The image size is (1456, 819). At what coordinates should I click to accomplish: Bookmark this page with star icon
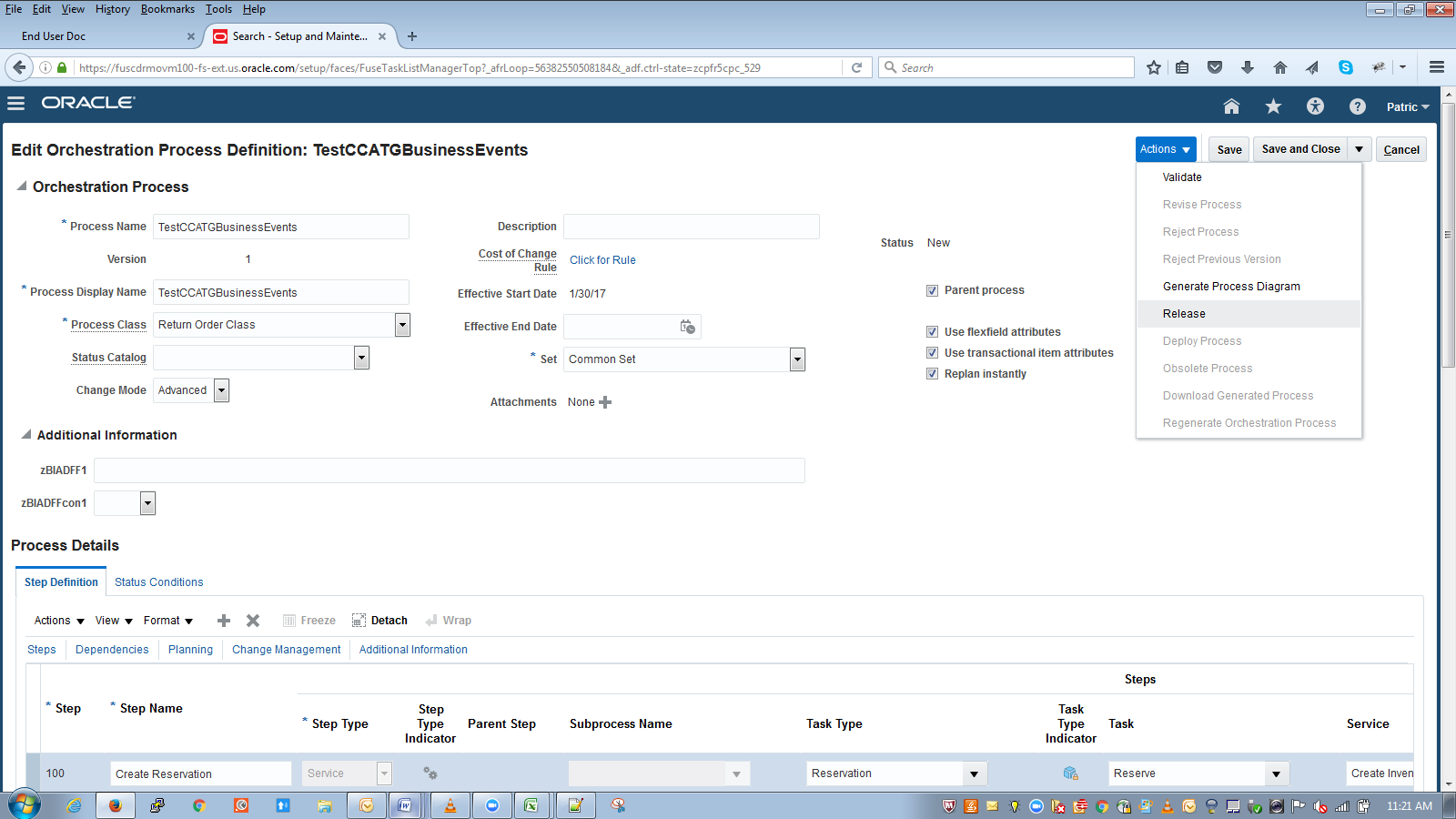click(1154, 67)
